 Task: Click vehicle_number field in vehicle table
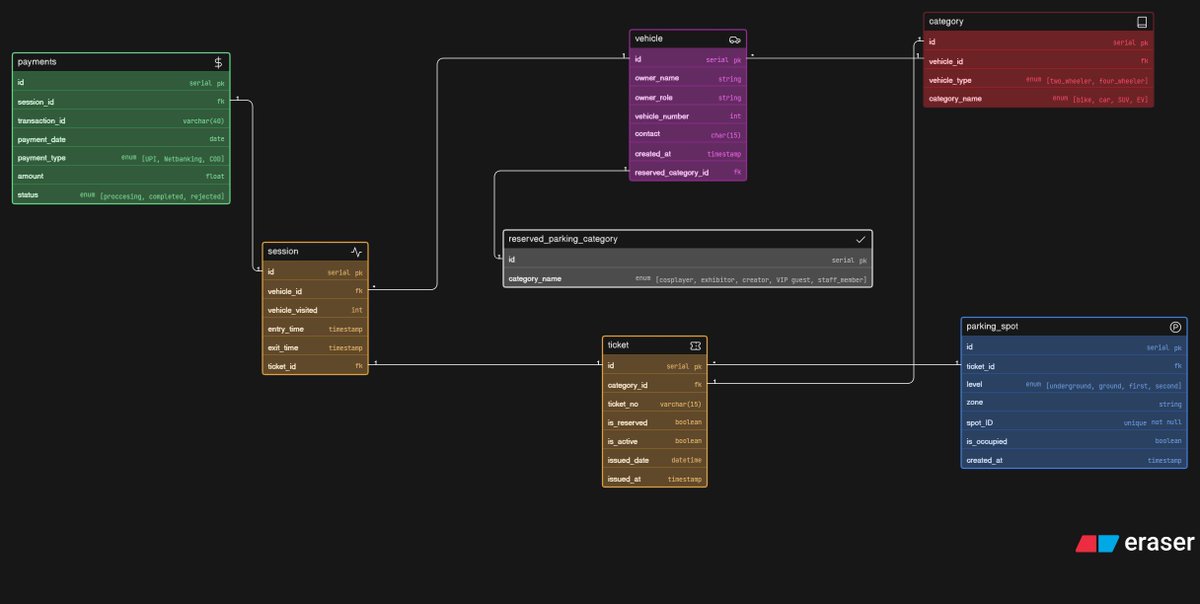point(688,116)
